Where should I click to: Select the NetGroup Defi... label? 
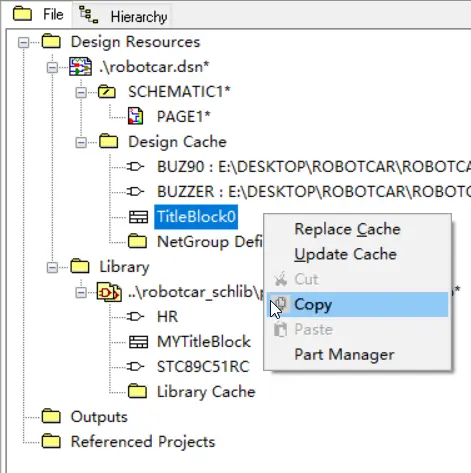tap(210, 242)
